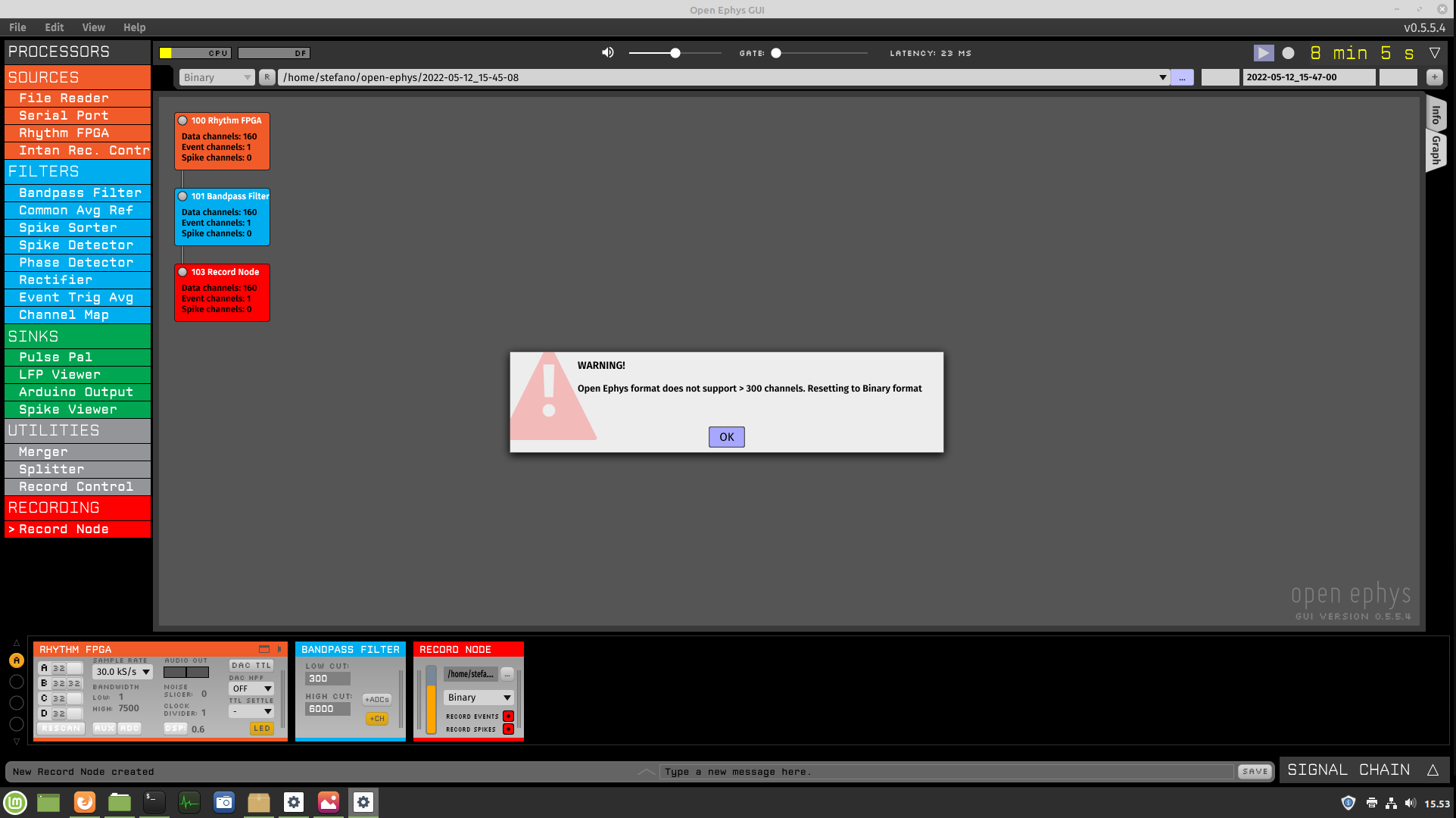Image resolution: width=1456 pixels, height=818 pixels.
Task: Click the Low Cut 300 field
Action: pyautogui.click(x=327, y=679)
